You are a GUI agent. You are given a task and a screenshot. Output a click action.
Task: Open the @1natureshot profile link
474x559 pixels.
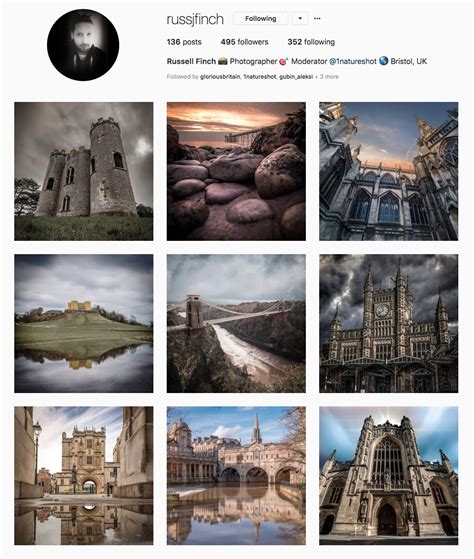tap(353, 61)
